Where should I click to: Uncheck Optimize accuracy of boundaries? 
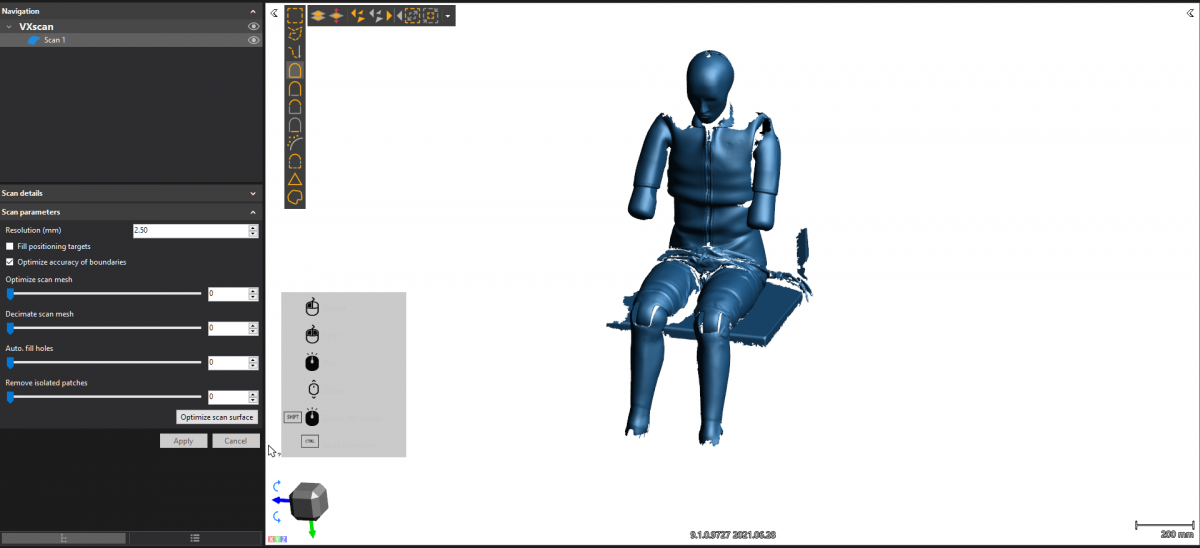coord(10,262)
